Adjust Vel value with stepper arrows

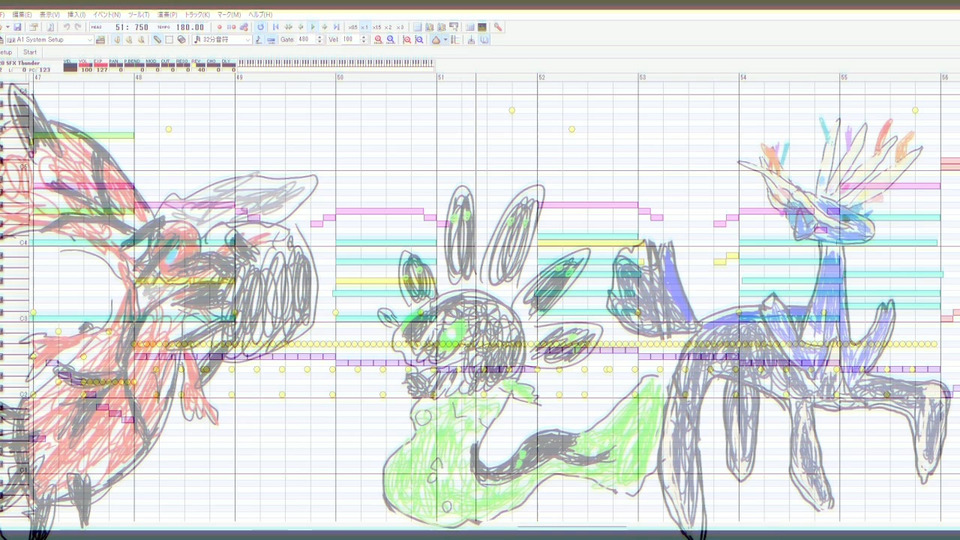364,39
